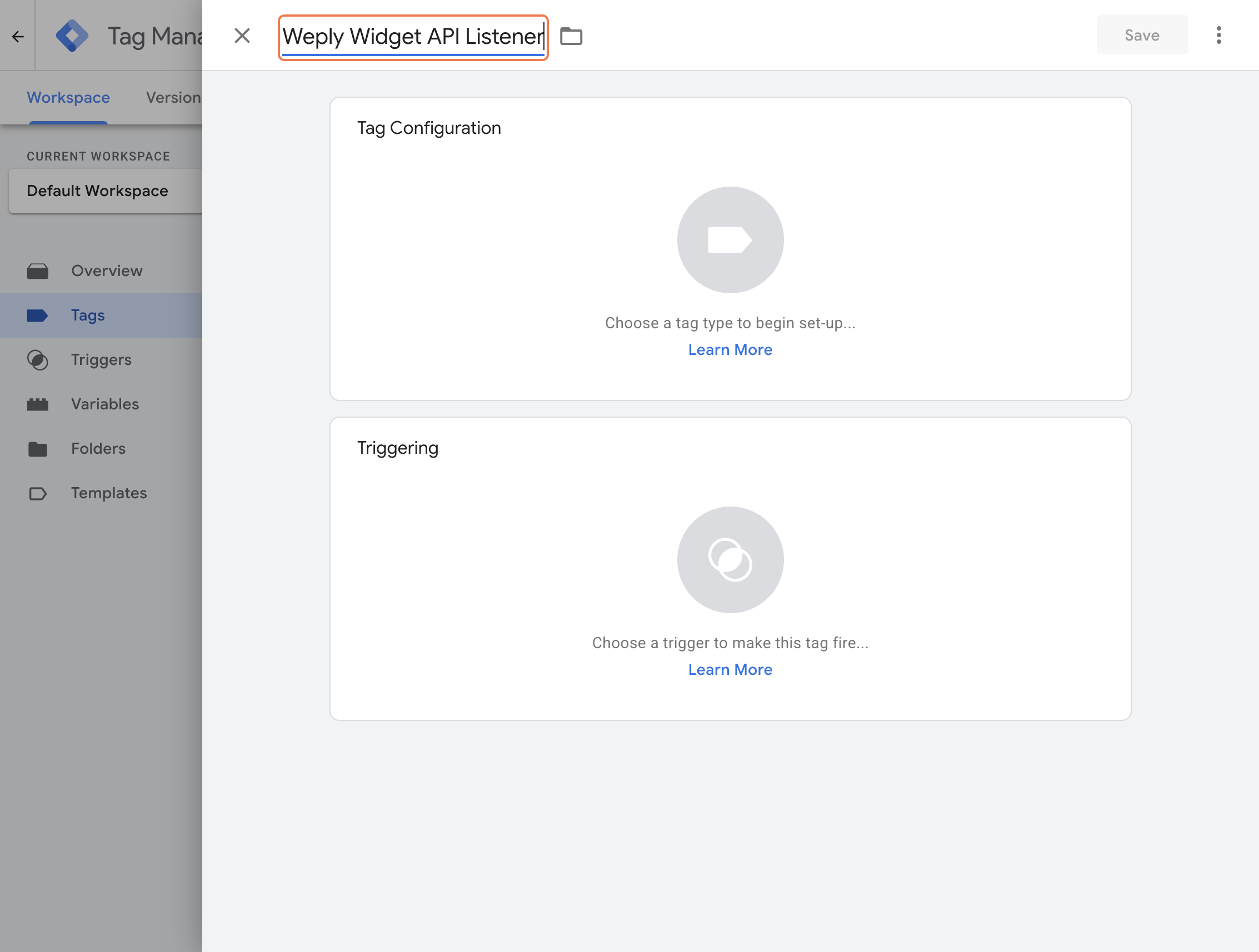Image resolution: width=1259 pixels, height=952 pixels.
Task: Click the Variables sidebar icon
Action: 38,404
